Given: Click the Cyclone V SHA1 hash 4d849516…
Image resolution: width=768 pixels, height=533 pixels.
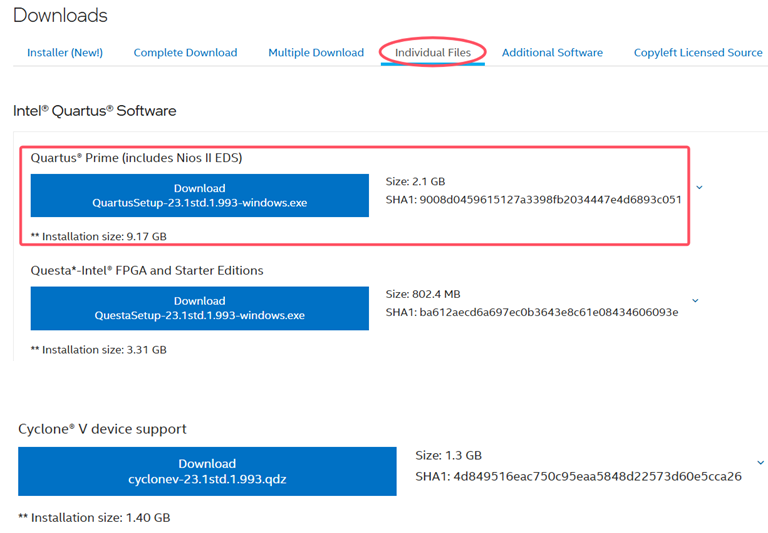Looking at the screenshot, I should pyautogui.click(x=578, y=476).
